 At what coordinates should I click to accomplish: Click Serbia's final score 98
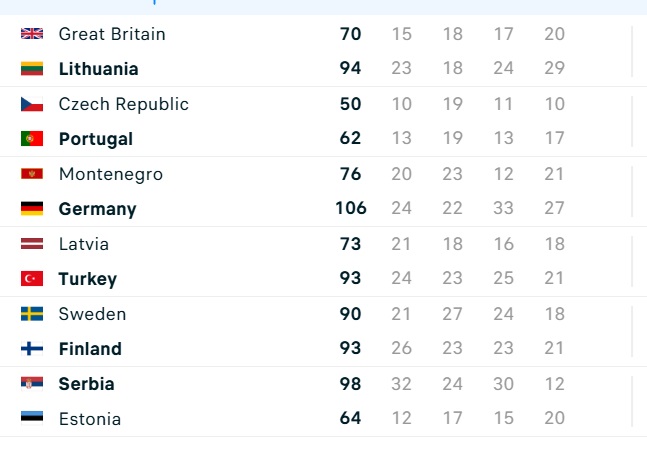(x=350, y=384)
